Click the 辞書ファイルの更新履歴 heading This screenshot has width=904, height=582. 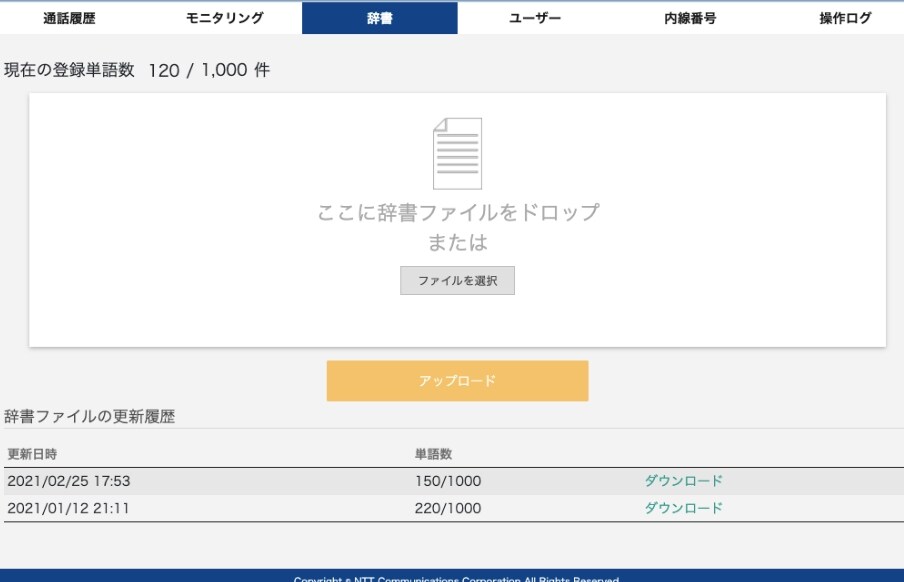[89, 416]
